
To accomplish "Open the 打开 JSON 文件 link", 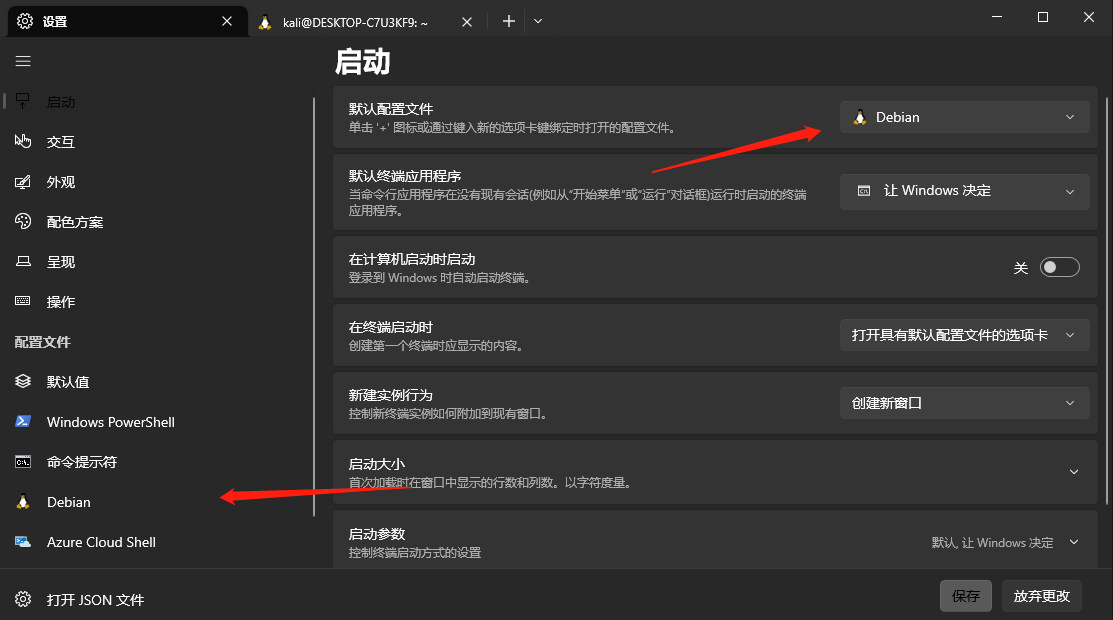I will 95,600.
